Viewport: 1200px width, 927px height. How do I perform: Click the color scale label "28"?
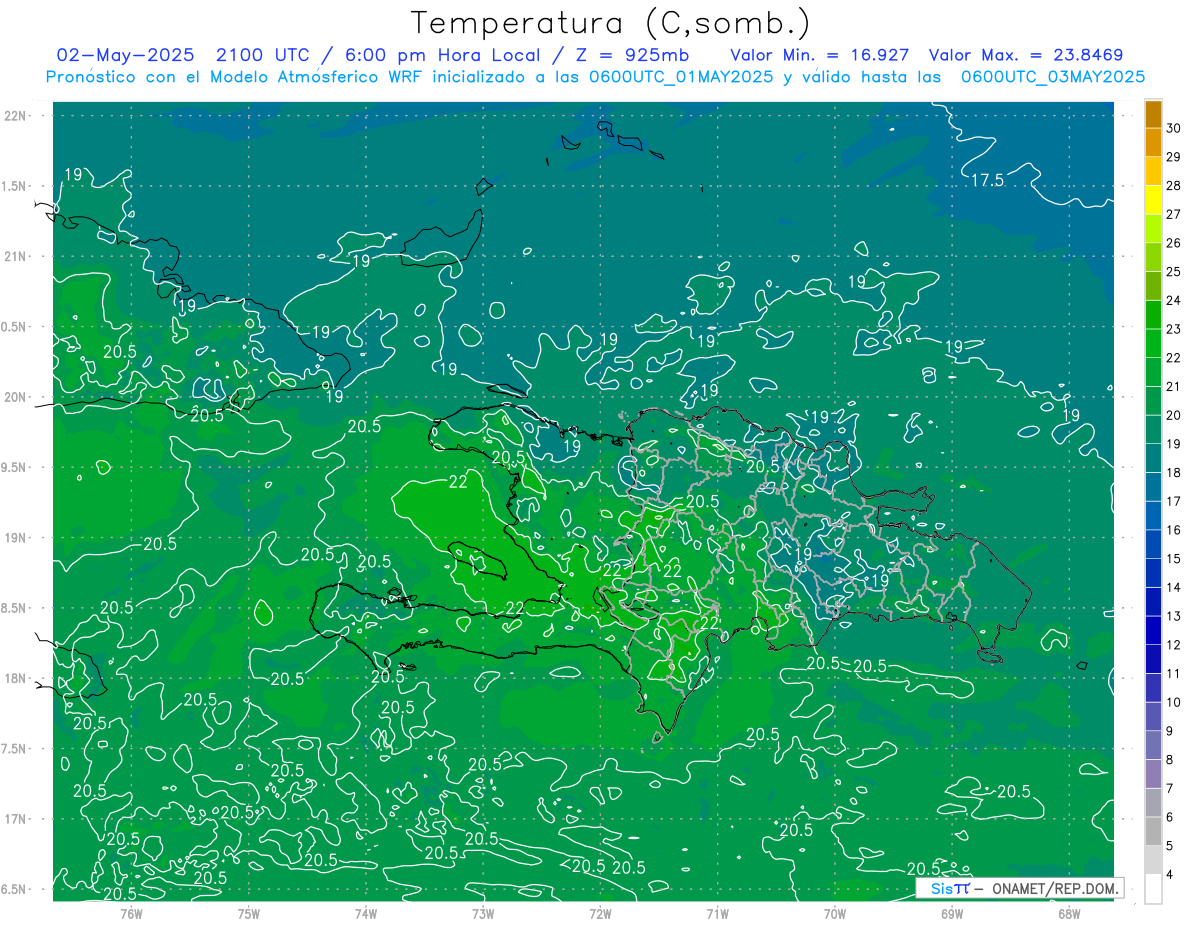pyautogui.click(x=1173, y=185)
